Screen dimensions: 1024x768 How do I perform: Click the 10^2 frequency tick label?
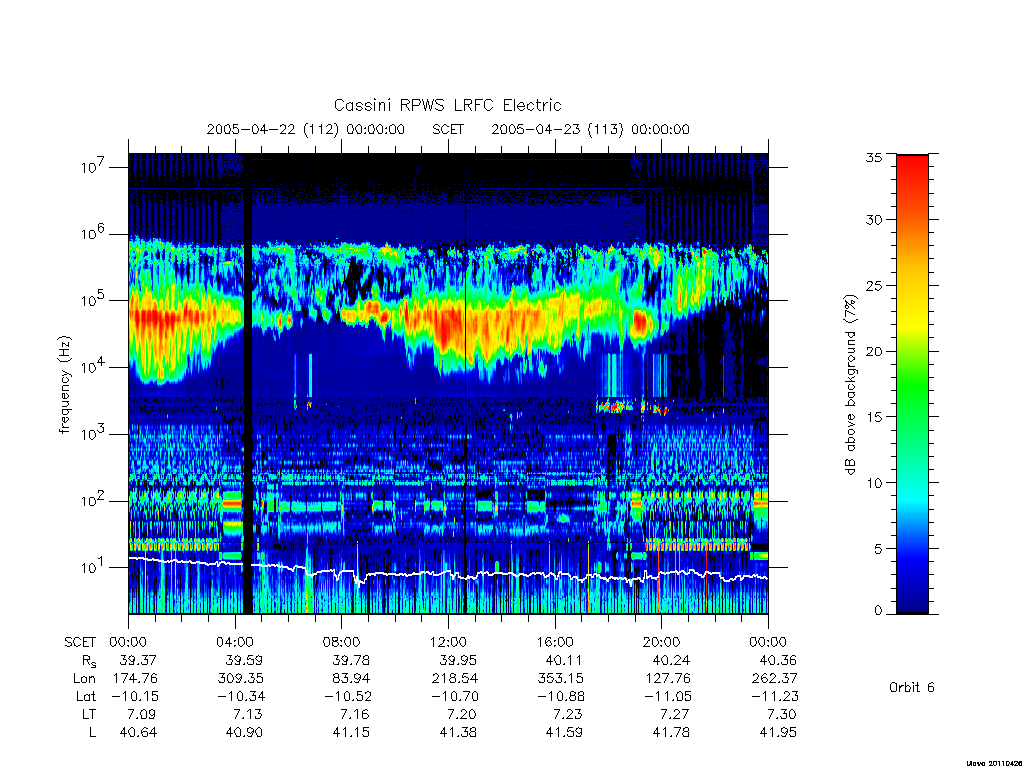click(92, 501)
